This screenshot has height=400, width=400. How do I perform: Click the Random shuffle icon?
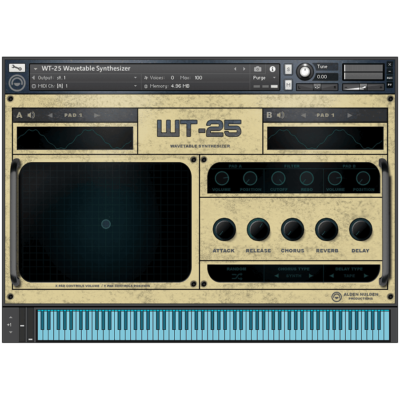click(x=237, y=276)
